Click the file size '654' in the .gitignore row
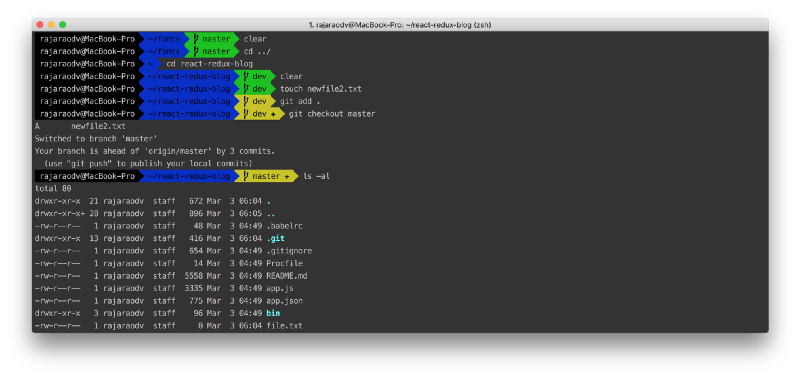 click(x=196, y=251)
